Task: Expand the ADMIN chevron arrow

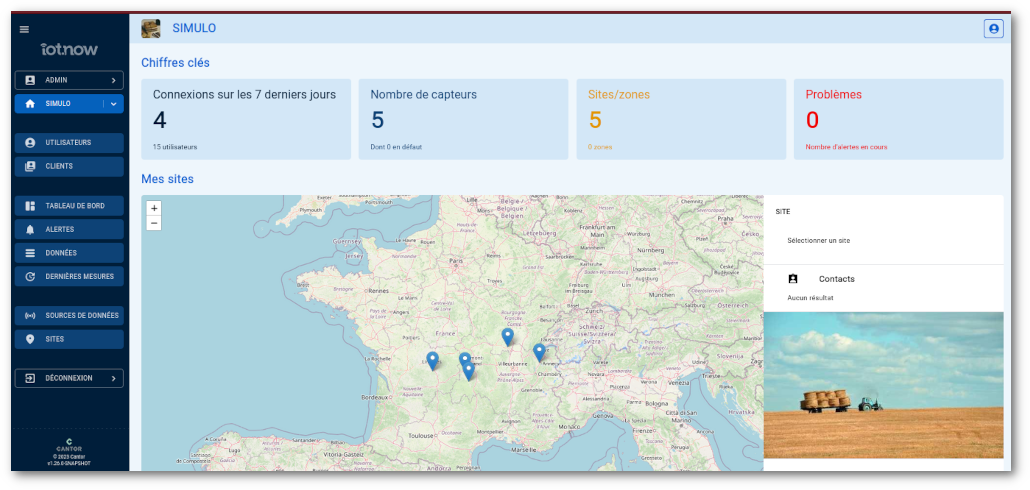Action: tap(114, 80)
